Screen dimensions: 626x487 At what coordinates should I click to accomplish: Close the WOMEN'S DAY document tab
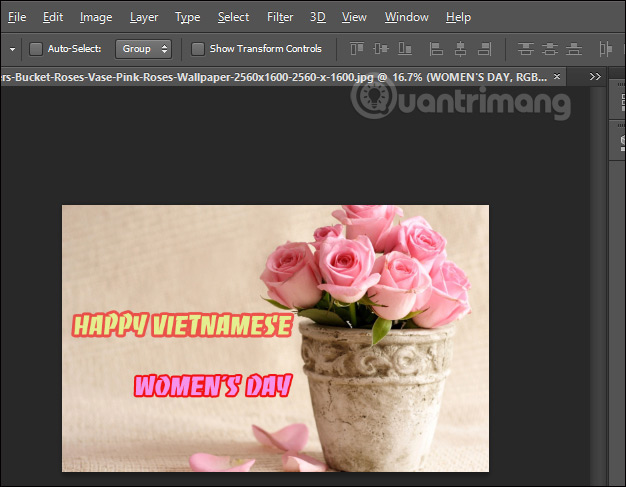point(557,76)
